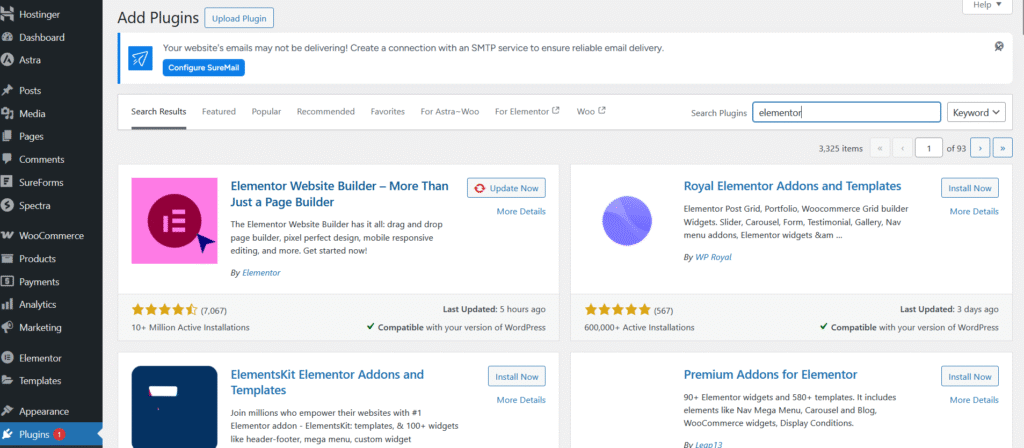The image size is (1024, 448).
Task: Jump to last page of results
Action: [x=1002, y=148]
